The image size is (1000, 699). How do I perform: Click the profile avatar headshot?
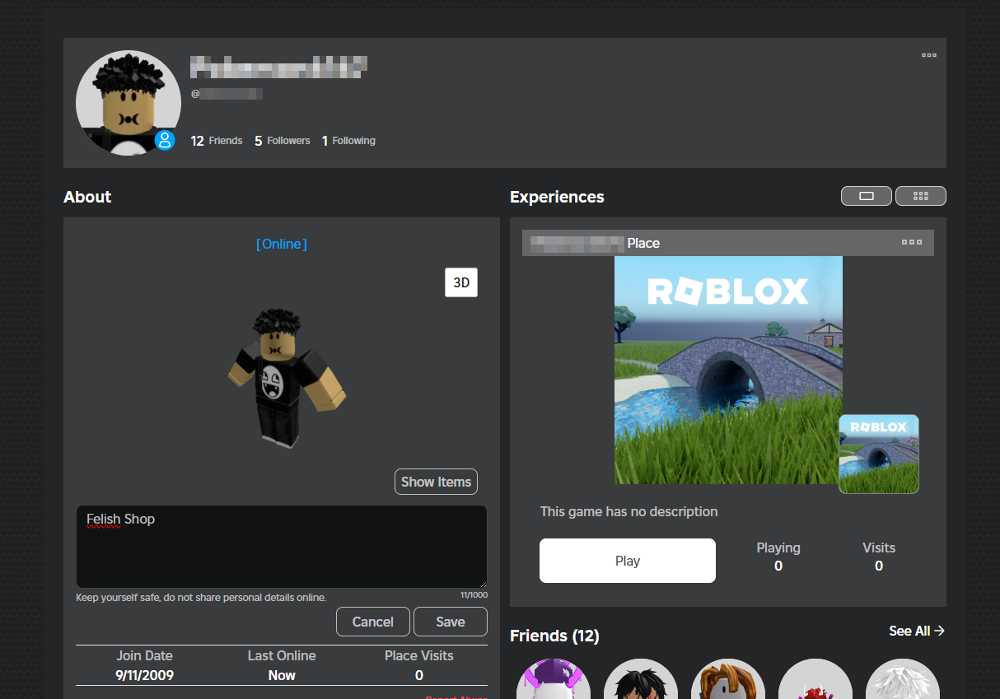pyautogui.click(x=128, y=103)
